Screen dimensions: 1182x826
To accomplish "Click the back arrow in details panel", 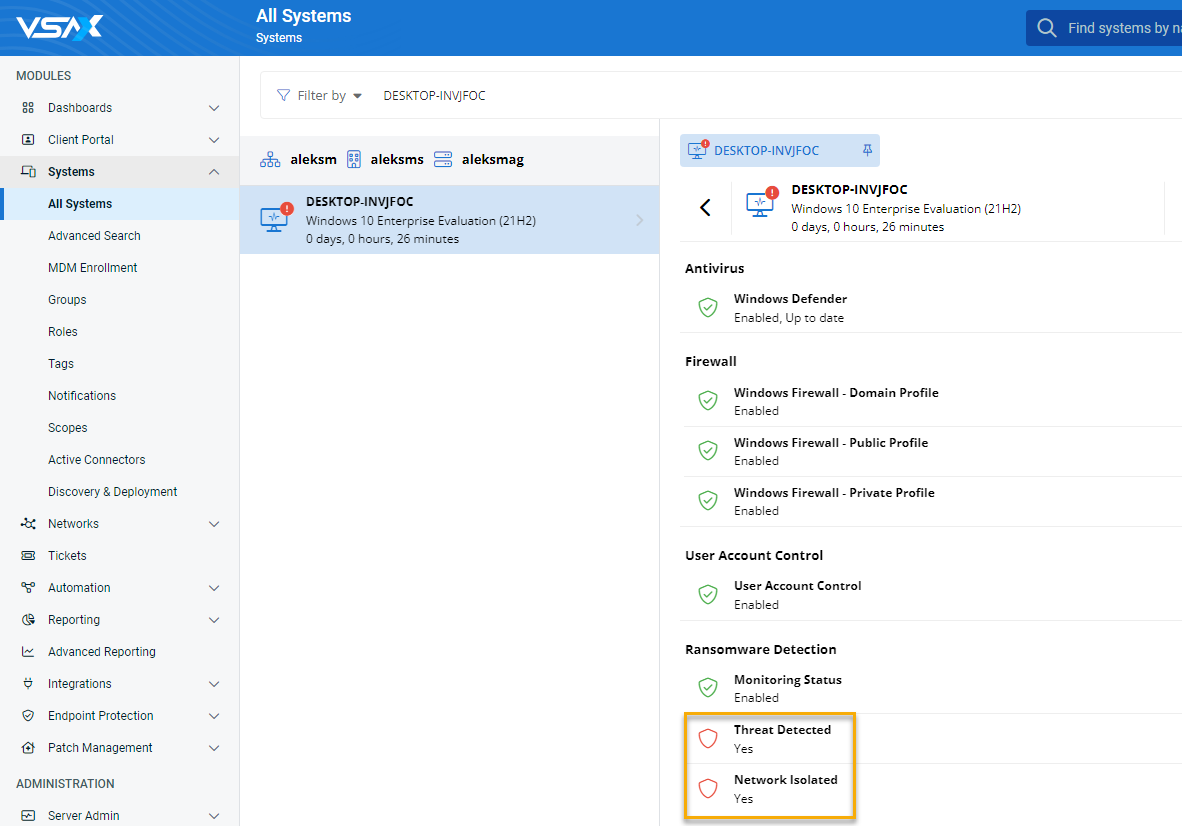I will pyautogui.click(x=705, y=207).
